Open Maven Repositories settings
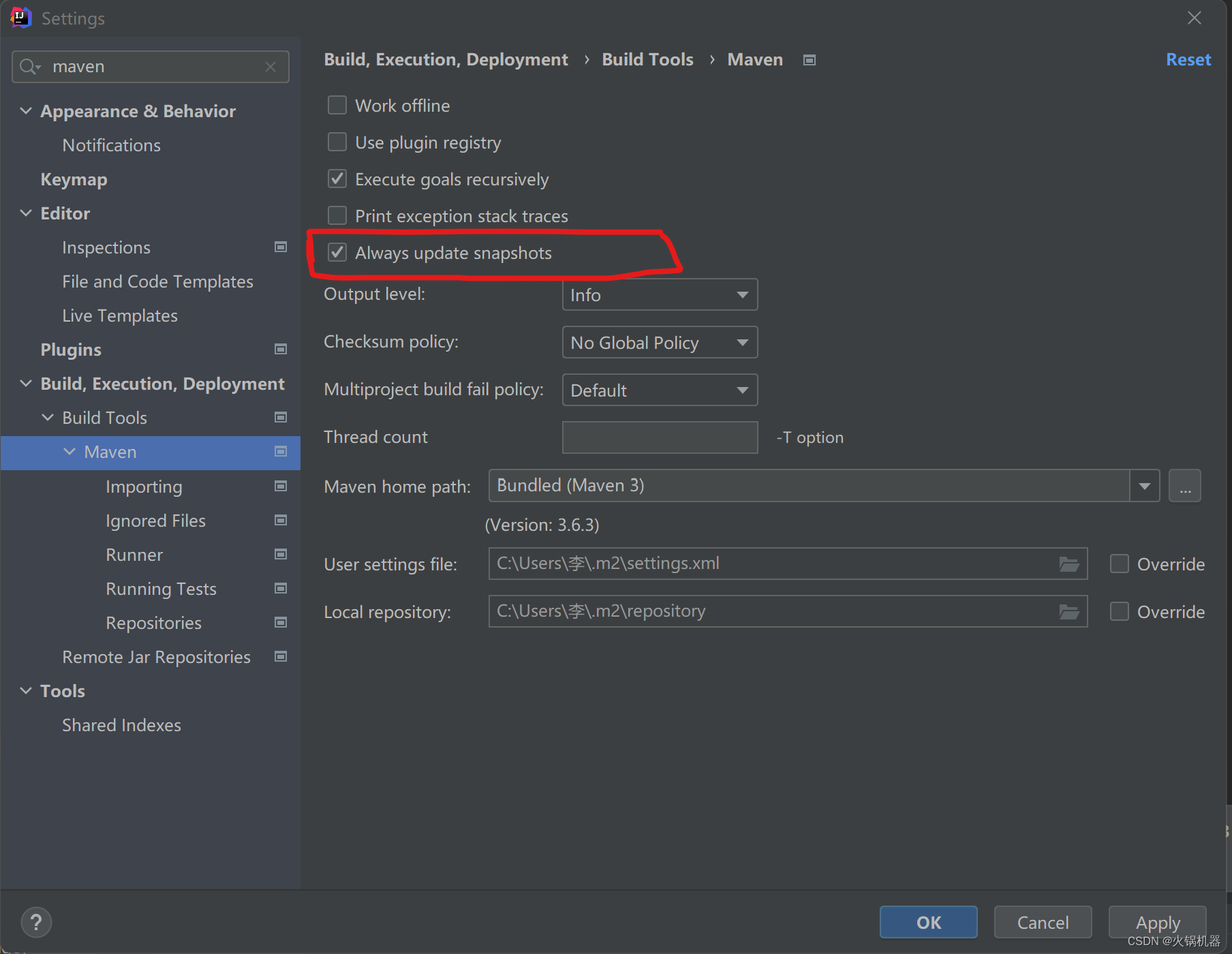This screenshot has height=954, width=1232. coord(153,623)
